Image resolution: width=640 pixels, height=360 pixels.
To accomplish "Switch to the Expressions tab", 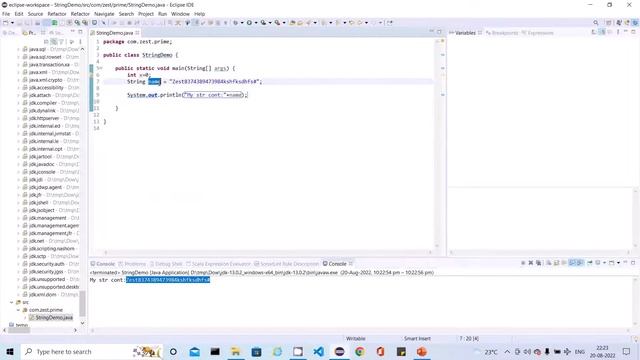I will point(540,33).
